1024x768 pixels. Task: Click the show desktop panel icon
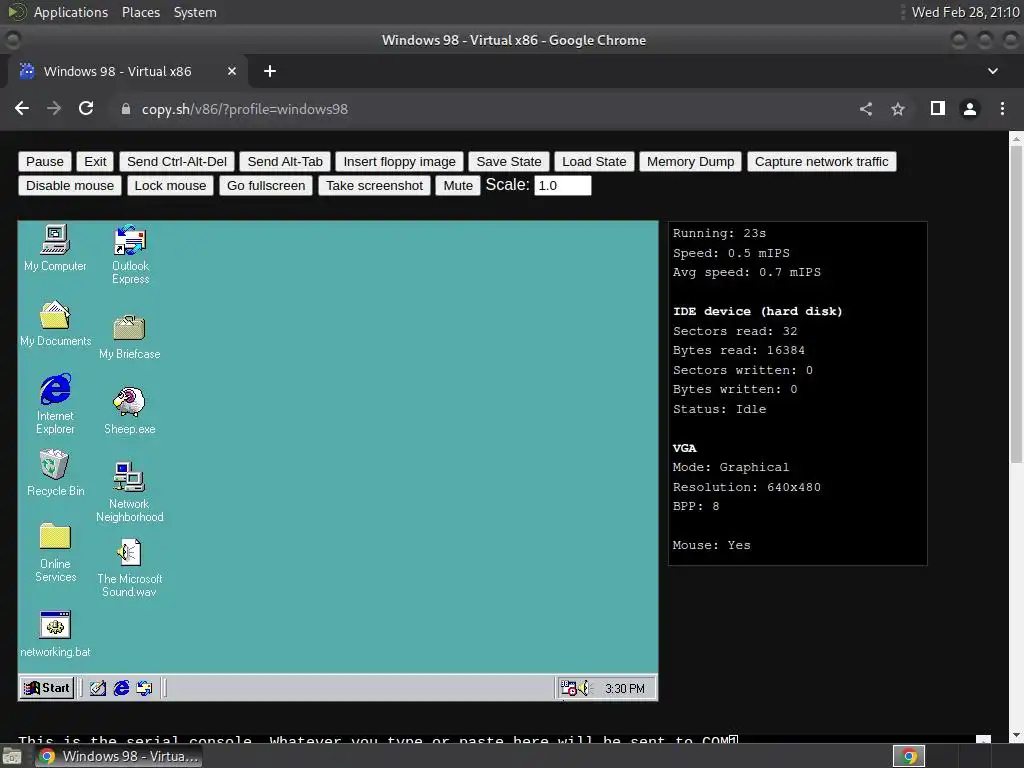[x=12, y=757]
